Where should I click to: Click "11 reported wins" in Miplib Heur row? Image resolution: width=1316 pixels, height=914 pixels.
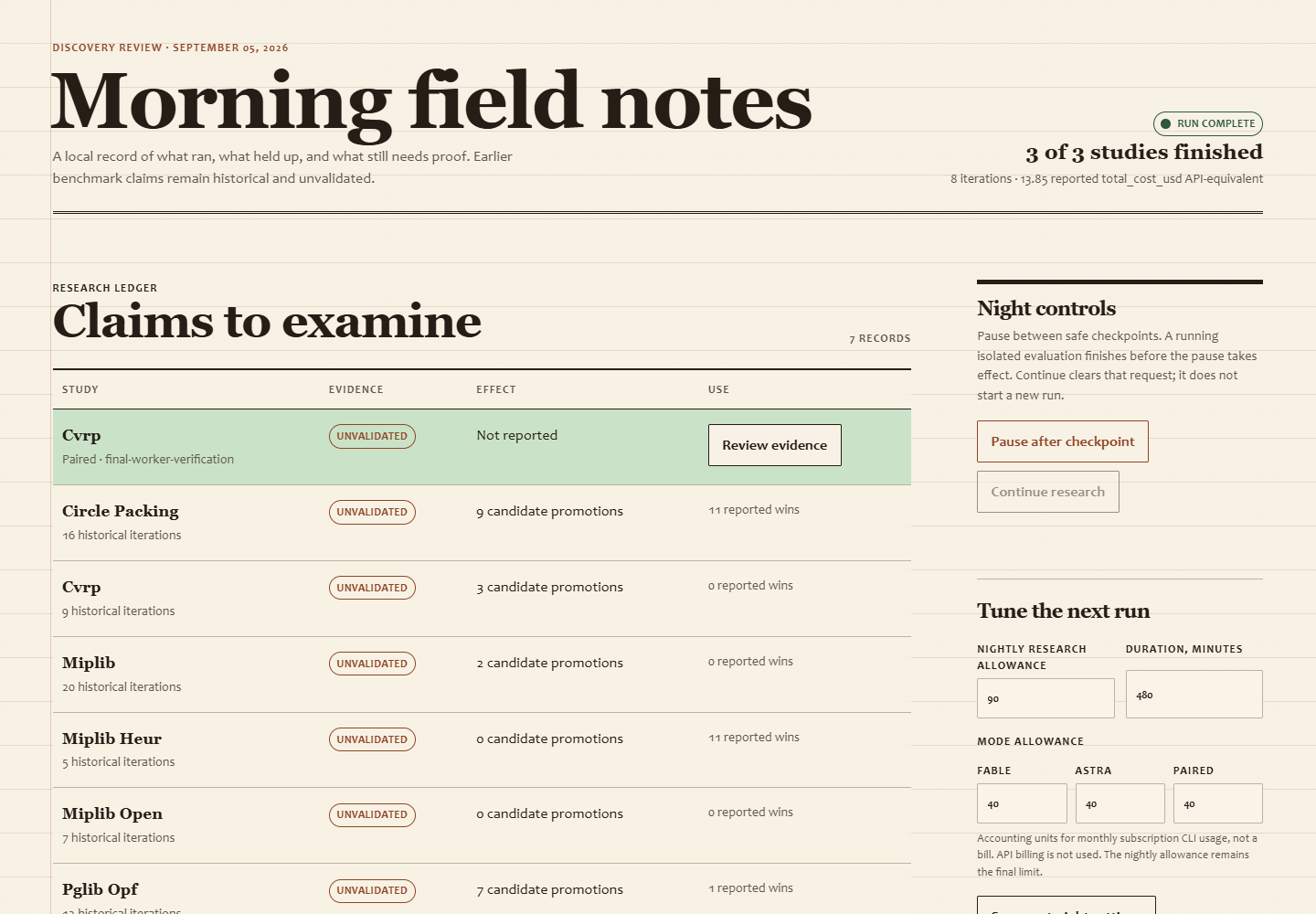click(754, 737)
